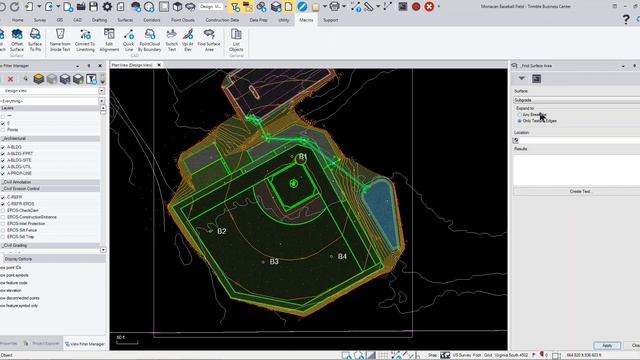Open project settings gear icon

[107, 7]
